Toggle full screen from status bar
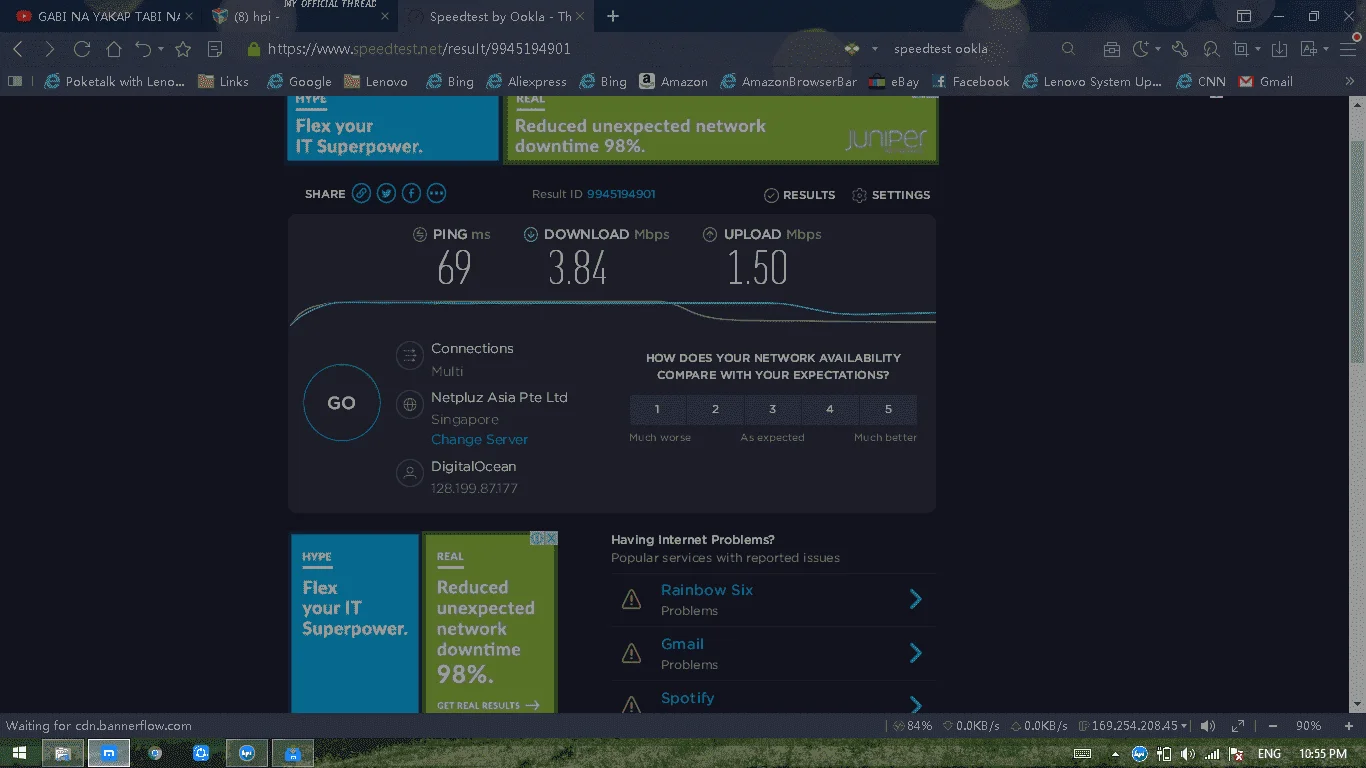The image size is (1366, 768). tap(1238, 726)
